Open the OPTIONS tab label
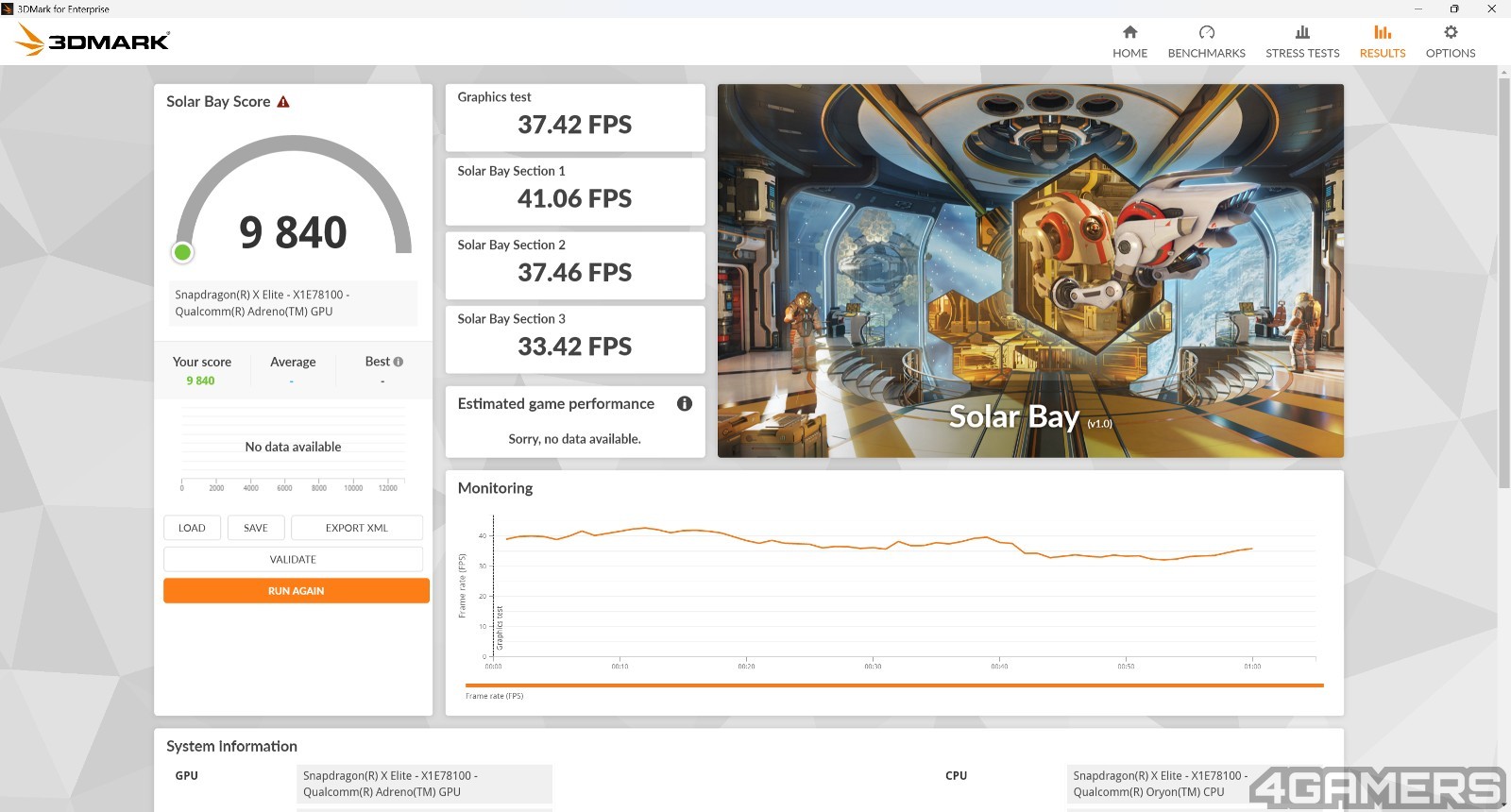 pyautogui.click(x=1451, y=54)
